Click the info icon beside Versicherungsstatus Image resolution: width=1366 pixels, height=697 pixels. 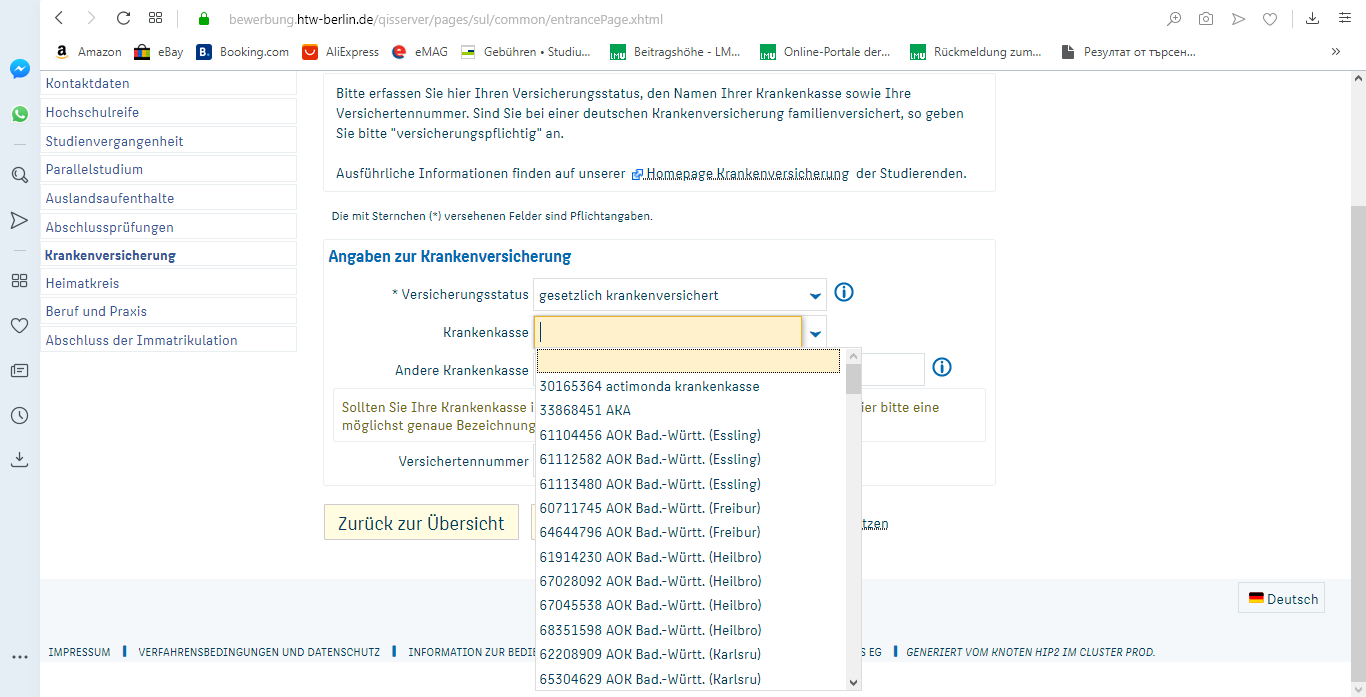(844, 293)
